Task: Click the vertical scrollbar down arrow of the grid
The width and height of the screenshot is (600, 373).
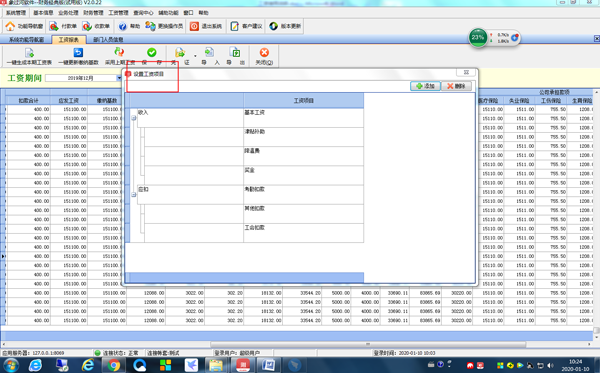Action: (596, 337)
